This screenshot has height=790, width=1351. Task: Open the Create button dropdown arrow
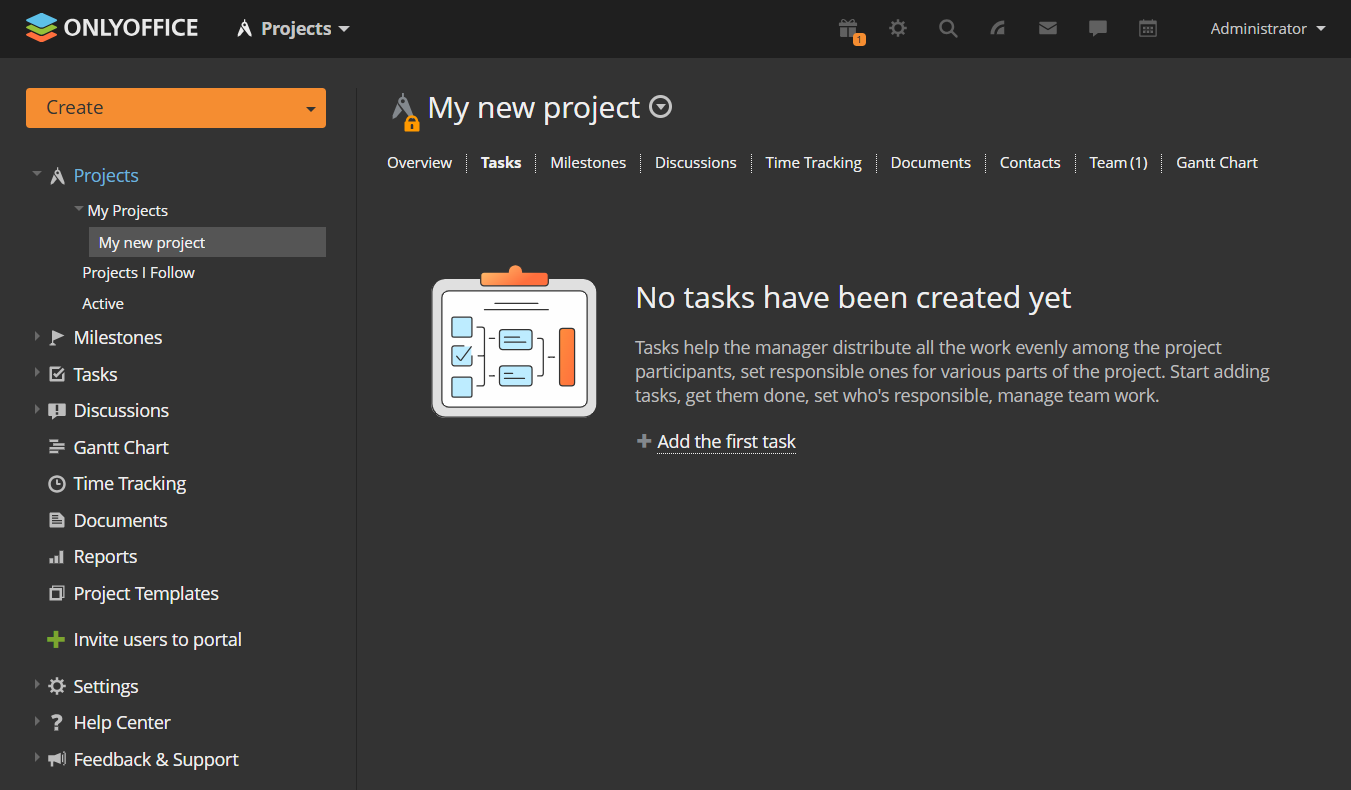[311, 108]
